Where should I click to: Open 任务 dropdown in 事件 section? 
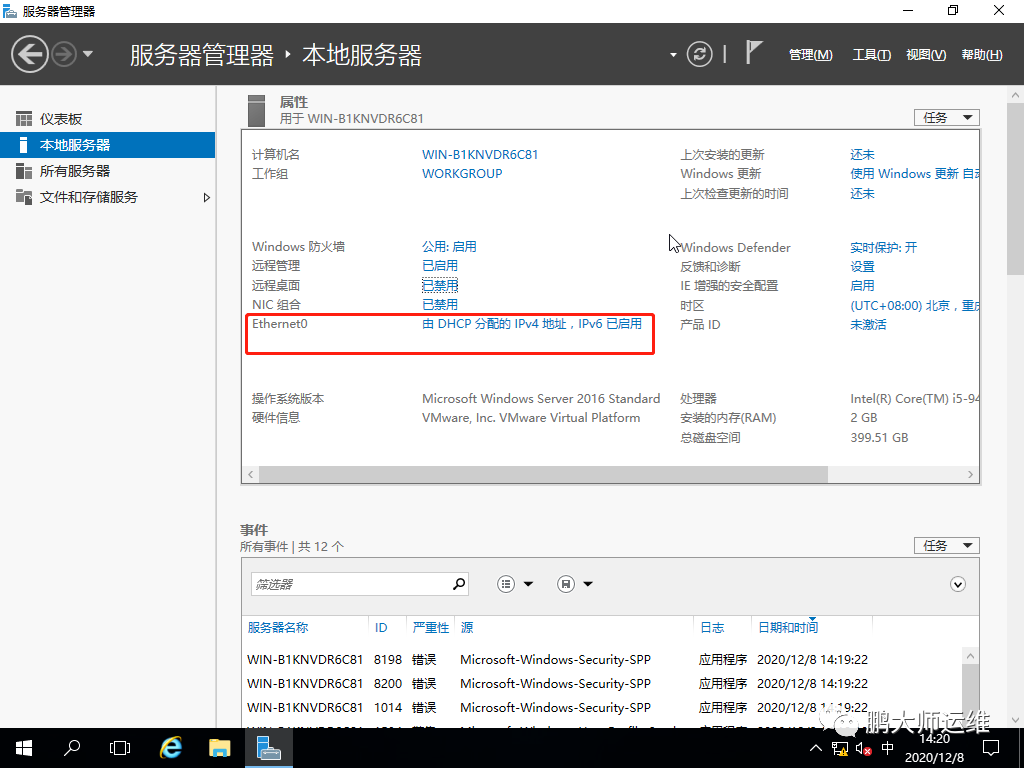pyautogui.click(x=947, y=545)
